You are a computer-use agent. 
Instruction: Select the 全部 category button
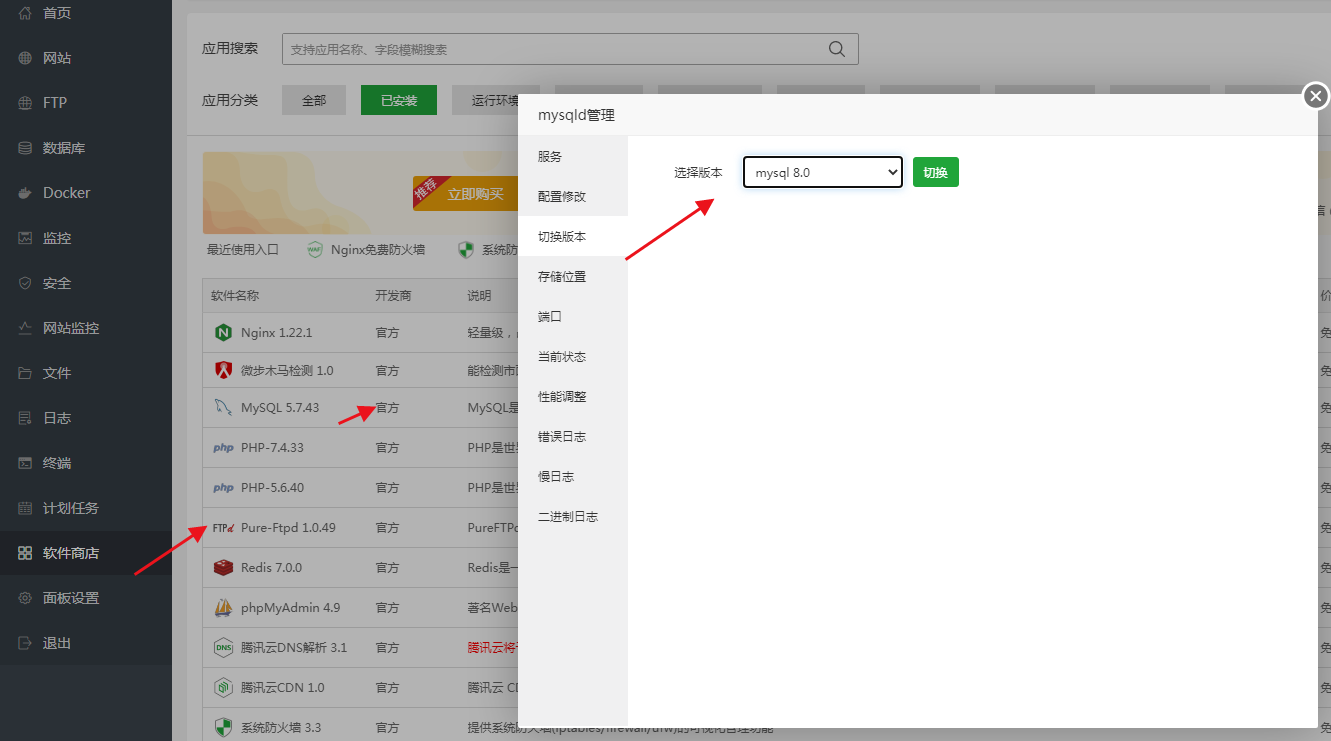pos(314,100)
